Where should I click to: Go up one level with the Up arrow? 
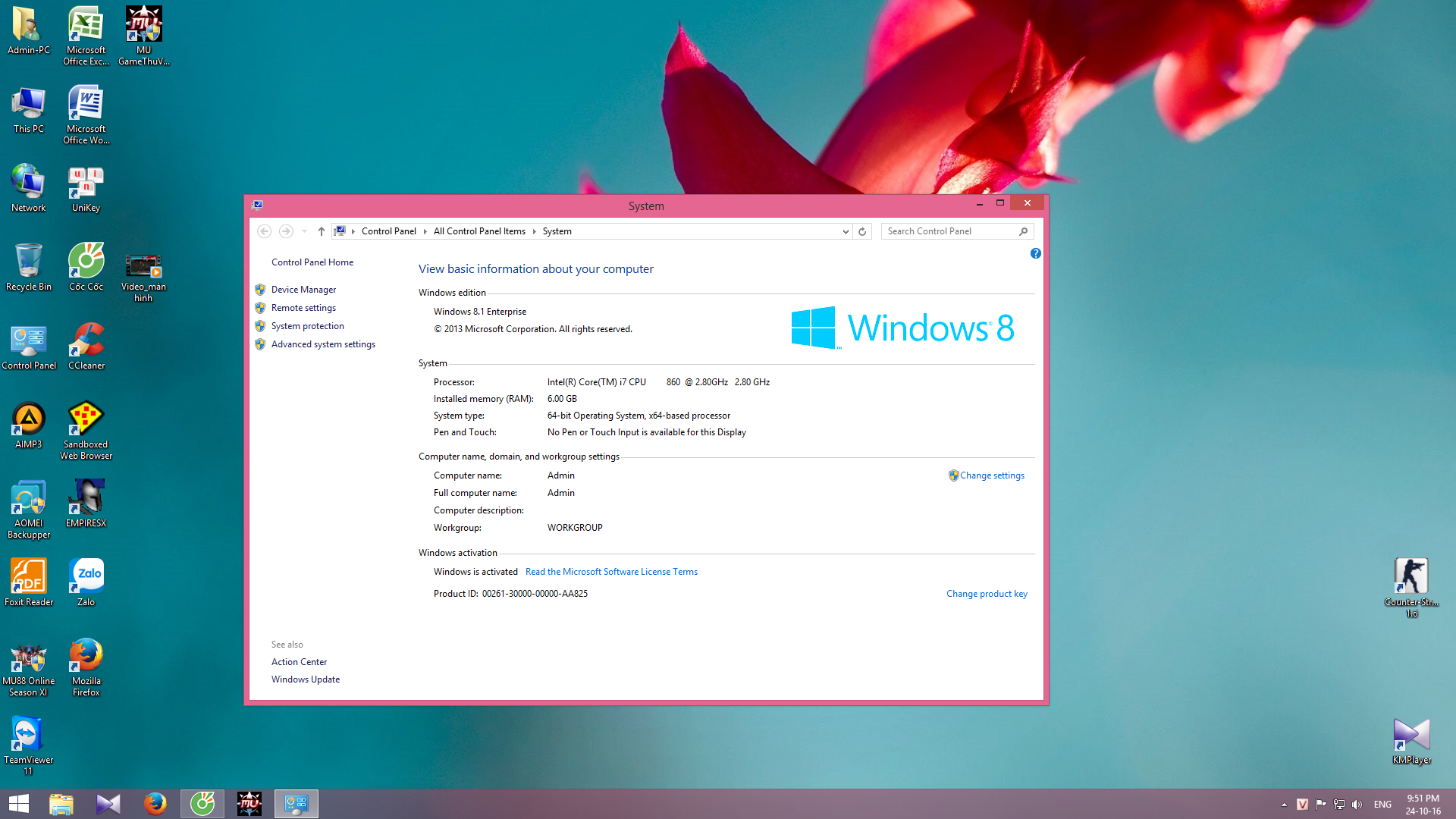point(322,231)
